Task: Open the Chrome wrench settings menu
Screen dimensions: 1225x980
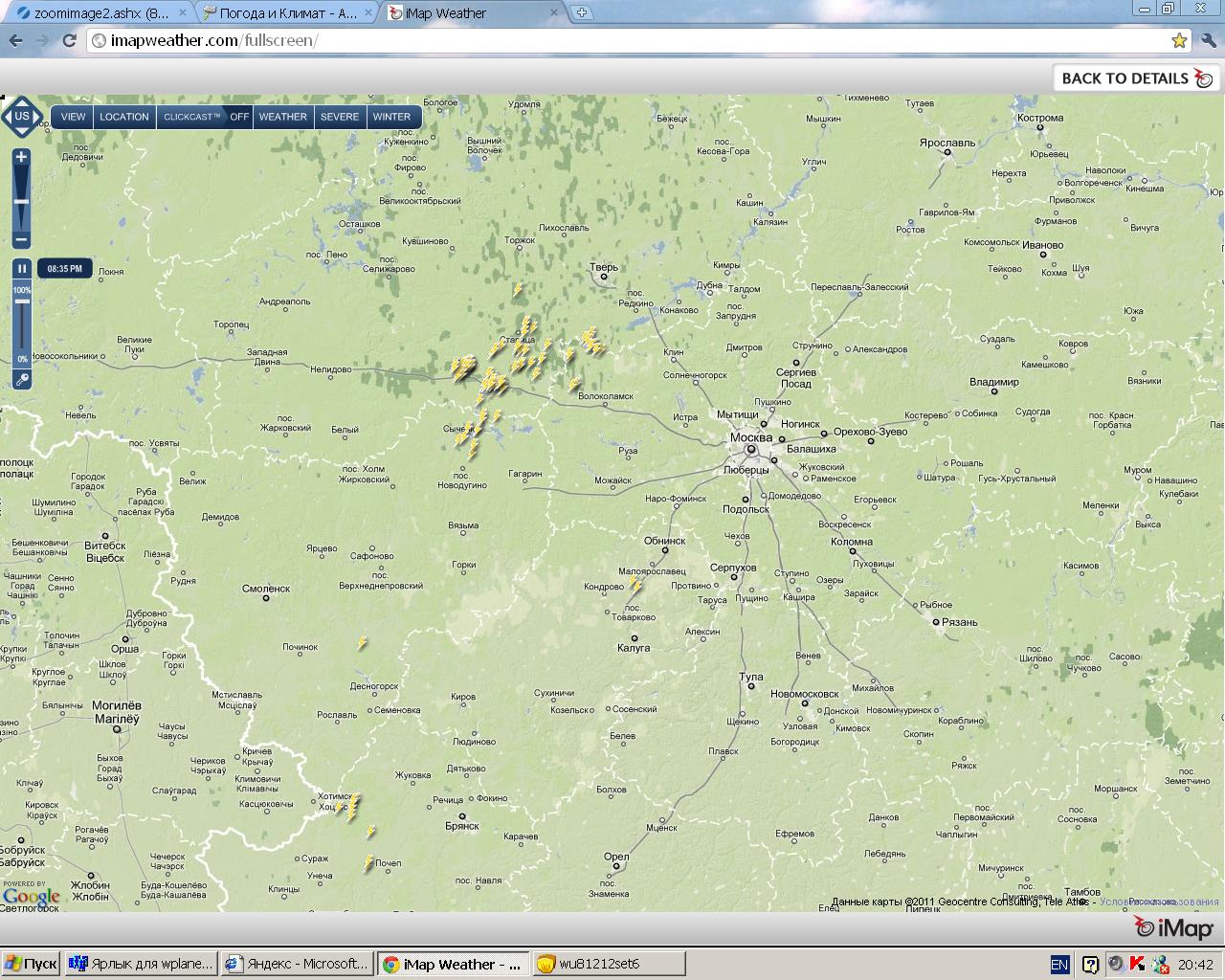Action: [1208, 40]
